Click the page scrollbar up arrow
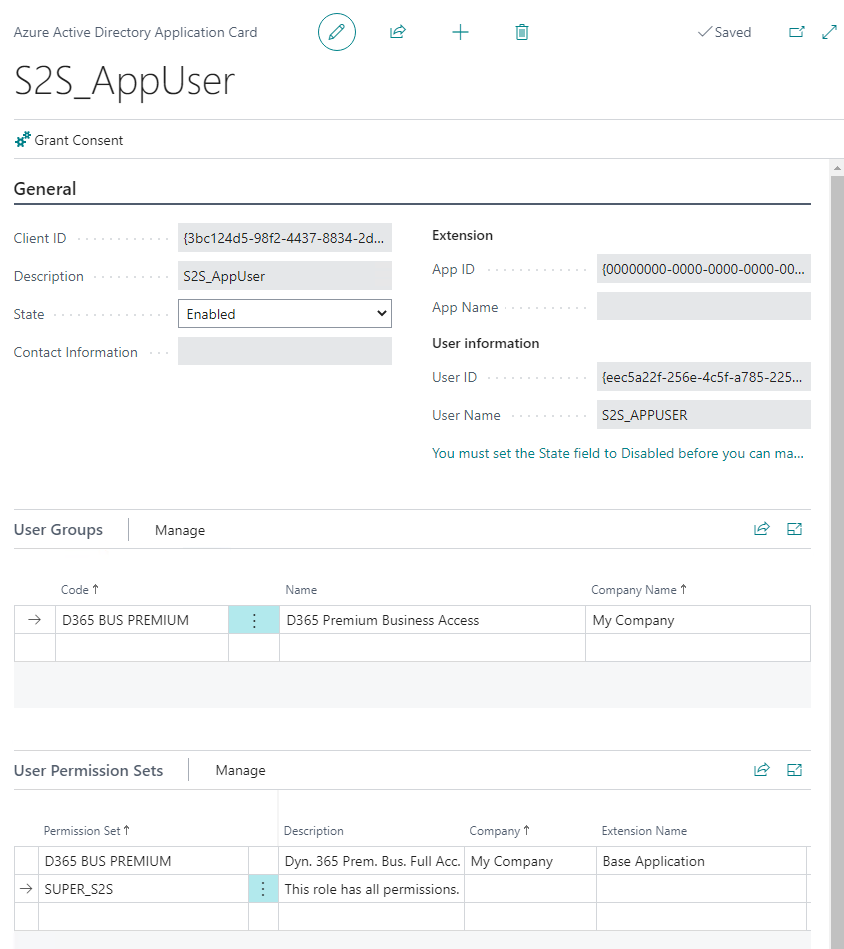 pos(837,168)
